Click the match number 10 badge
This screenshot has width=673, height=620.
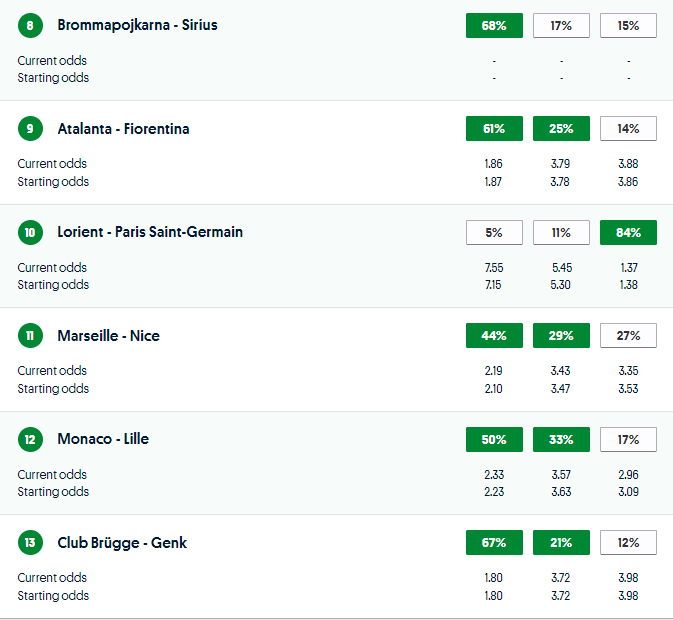coord(30,233)
